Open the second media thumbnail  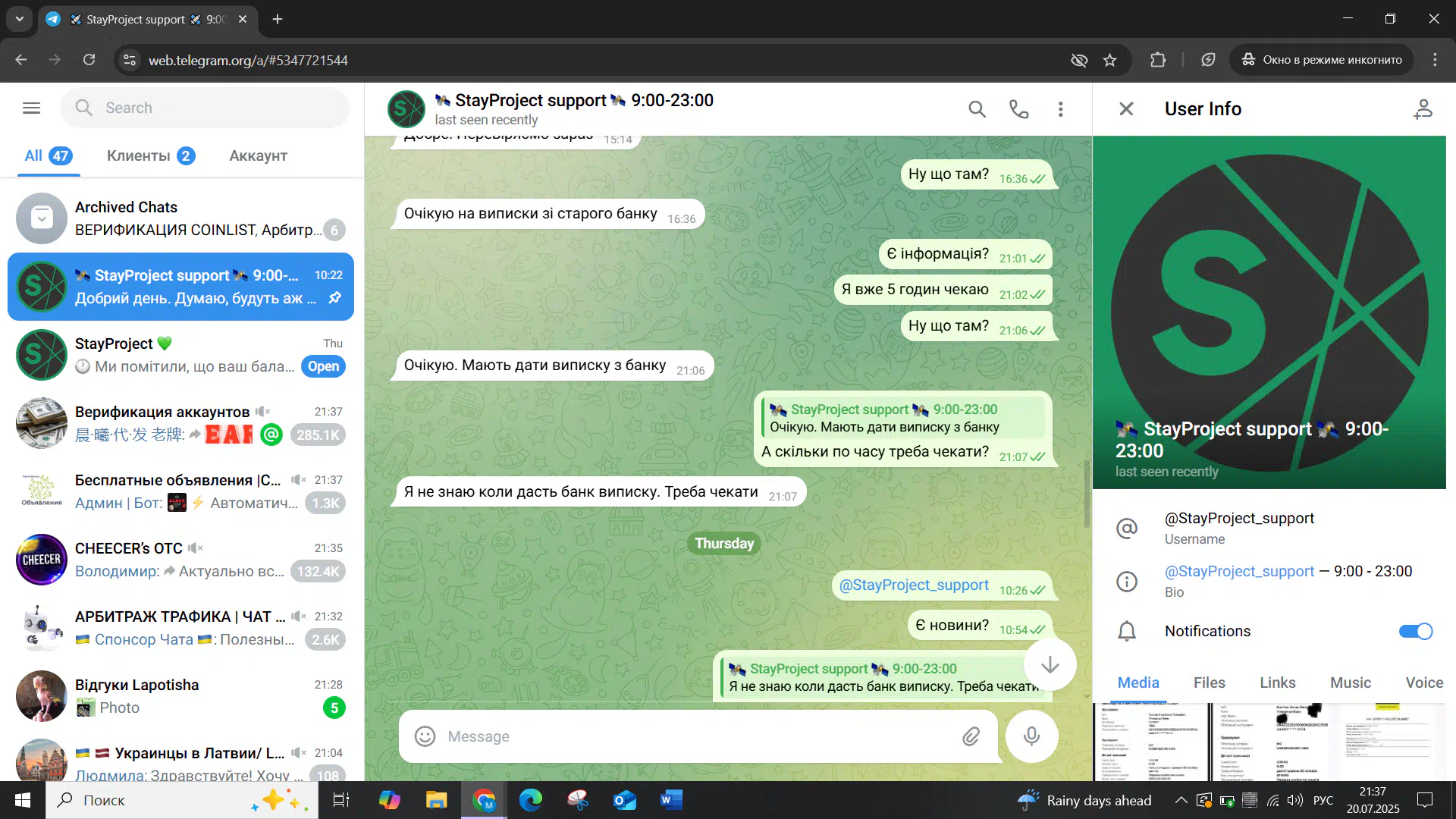tap(1269, 742)
